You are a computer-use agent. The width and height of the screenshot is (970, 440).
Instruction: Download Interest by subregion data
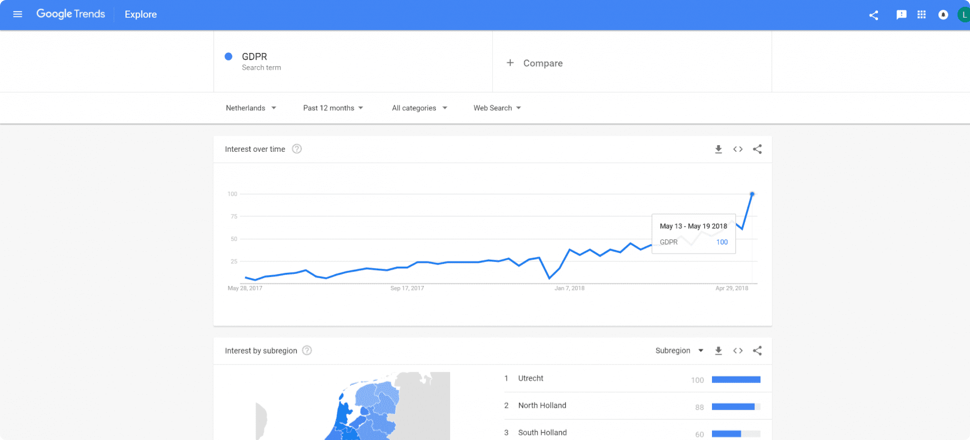pyautogui.click(x=718, y=351)
